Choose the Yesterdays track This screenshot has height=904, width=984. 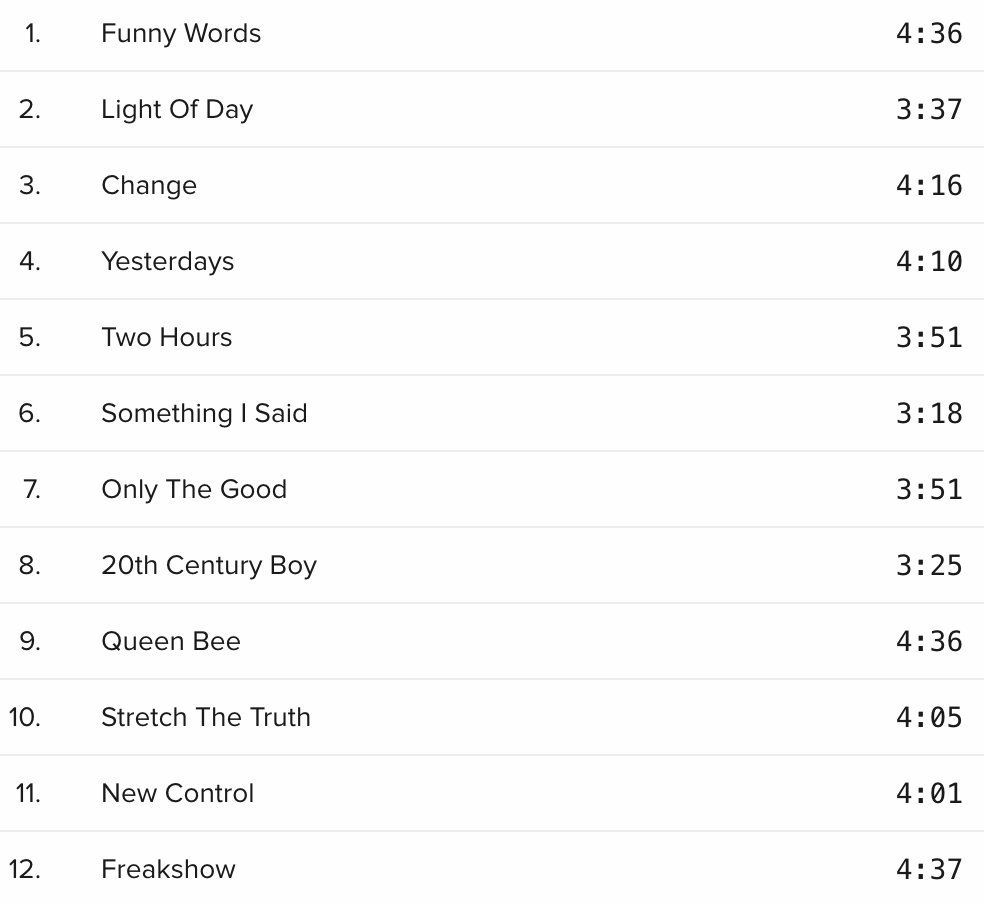(168, 262)
